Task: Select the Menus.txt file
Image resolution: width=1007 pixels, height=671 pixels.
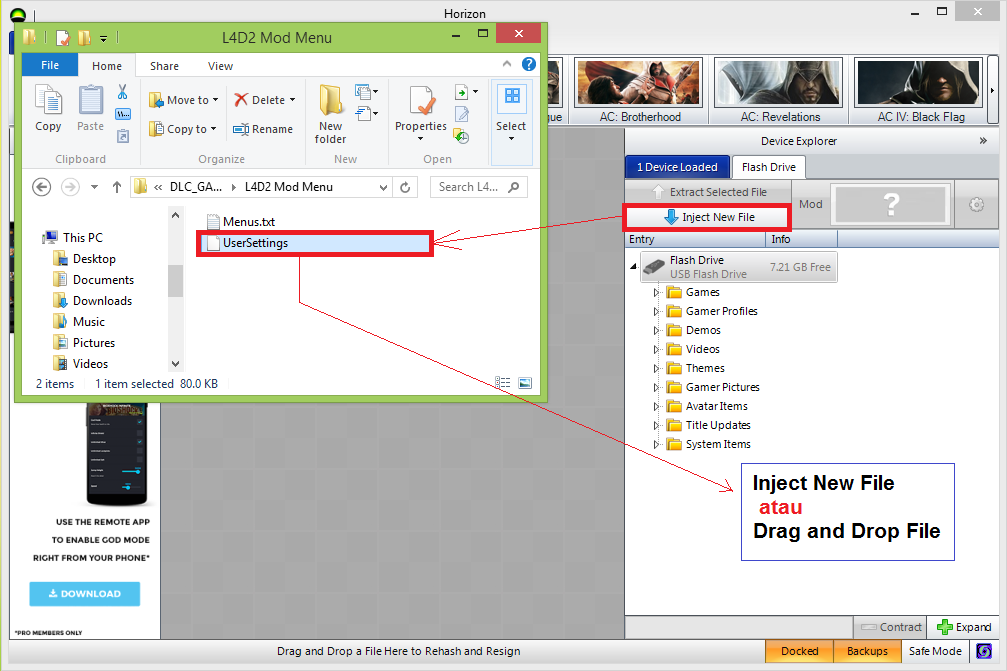Action: (x=241, y=222)
